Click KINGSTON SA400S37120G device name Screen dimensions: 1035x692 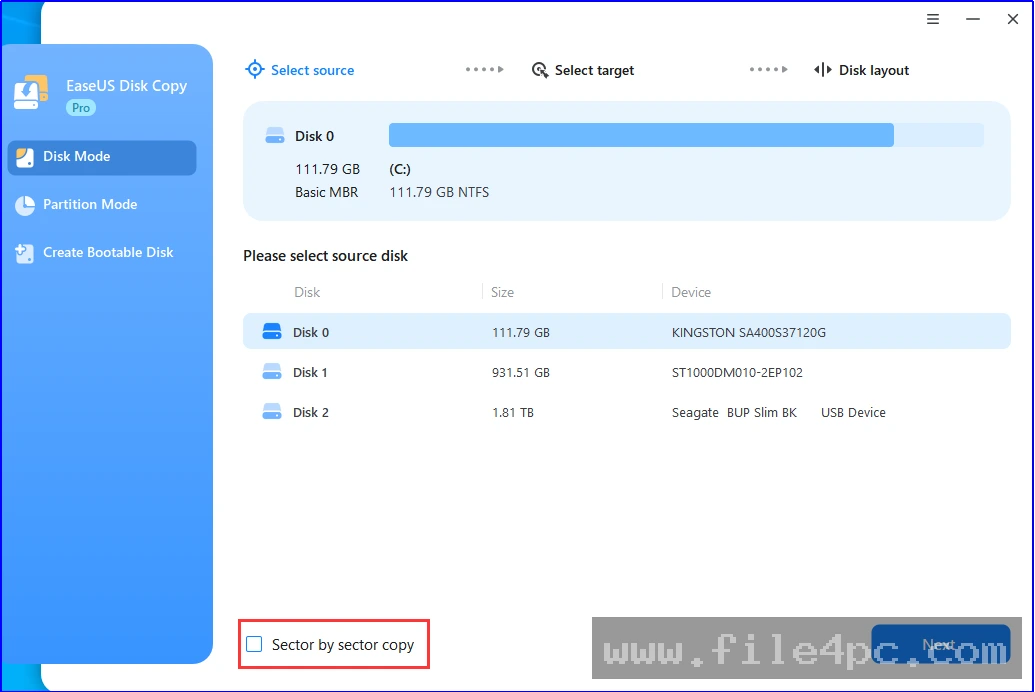tap(749, 333)
